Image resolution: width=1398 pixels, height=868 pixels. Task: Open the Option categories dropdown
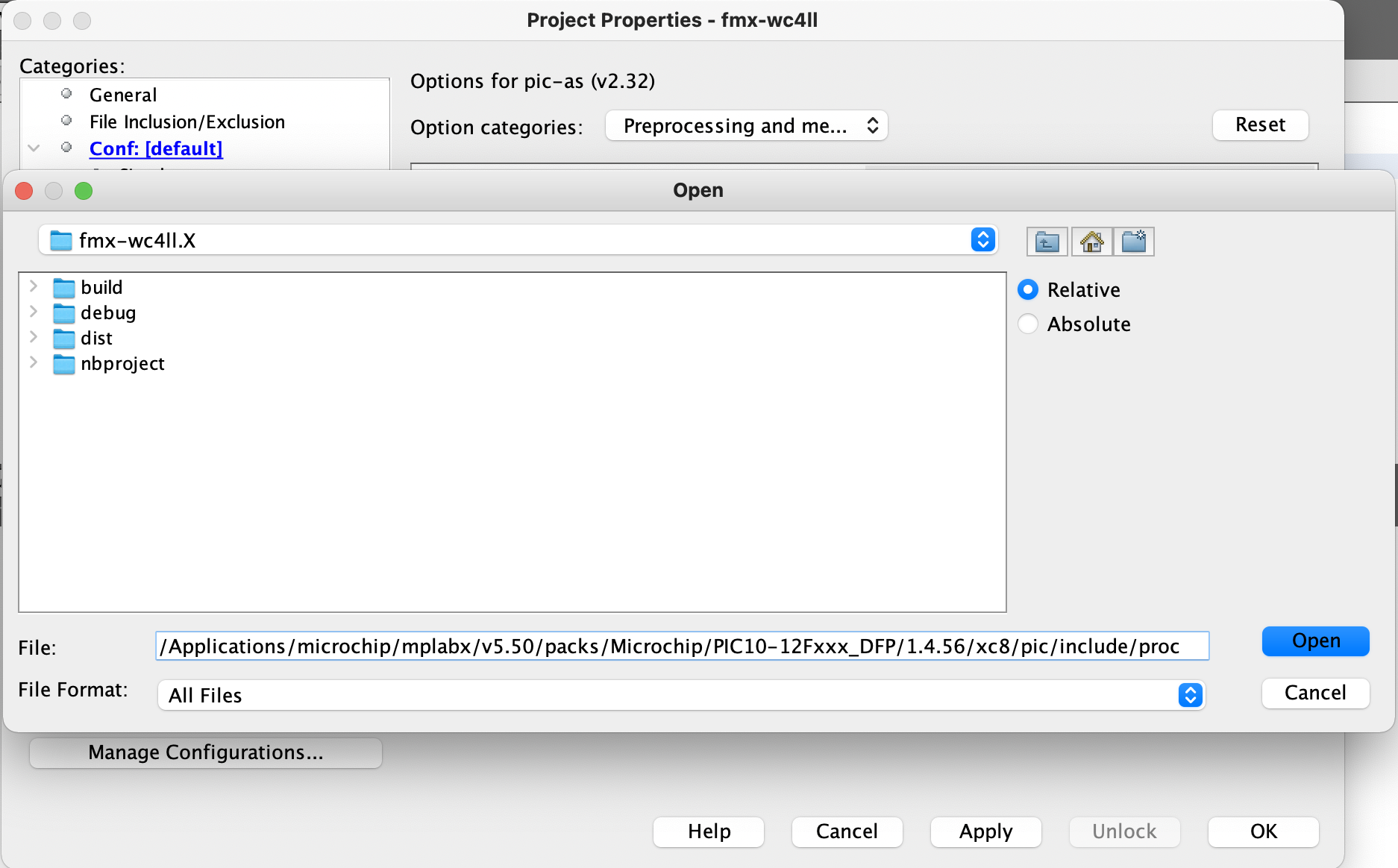pyautogui.click(x=746, y=126)
